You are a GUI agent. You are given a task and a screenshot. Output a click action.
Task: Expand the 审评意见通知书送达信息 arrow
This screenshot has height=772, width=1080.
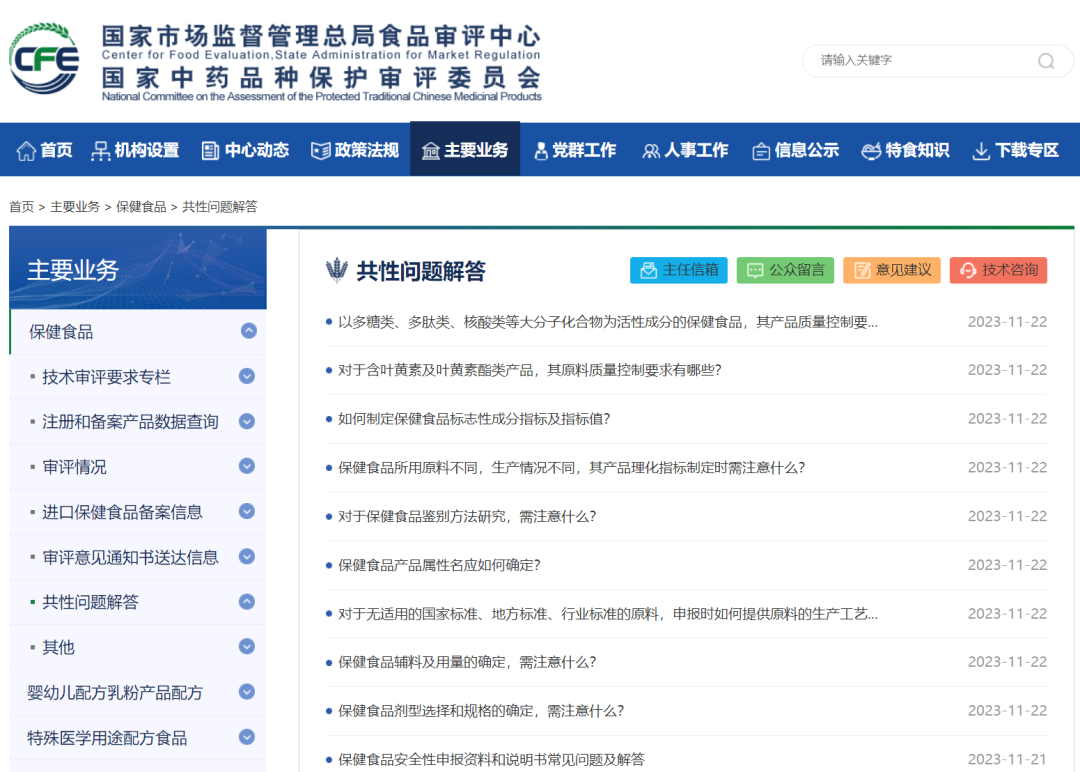coord(247,556)
